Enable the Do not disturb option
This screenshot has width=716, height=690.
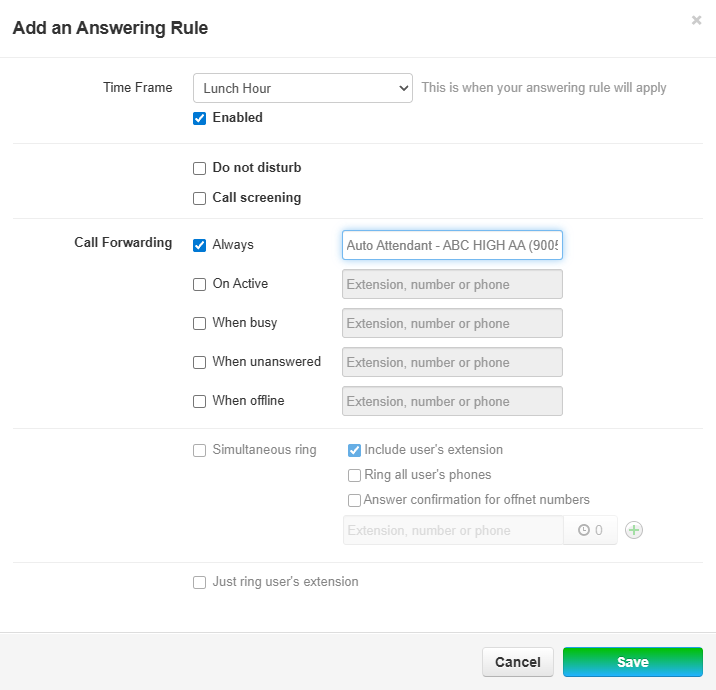click(x=199, y=168)
